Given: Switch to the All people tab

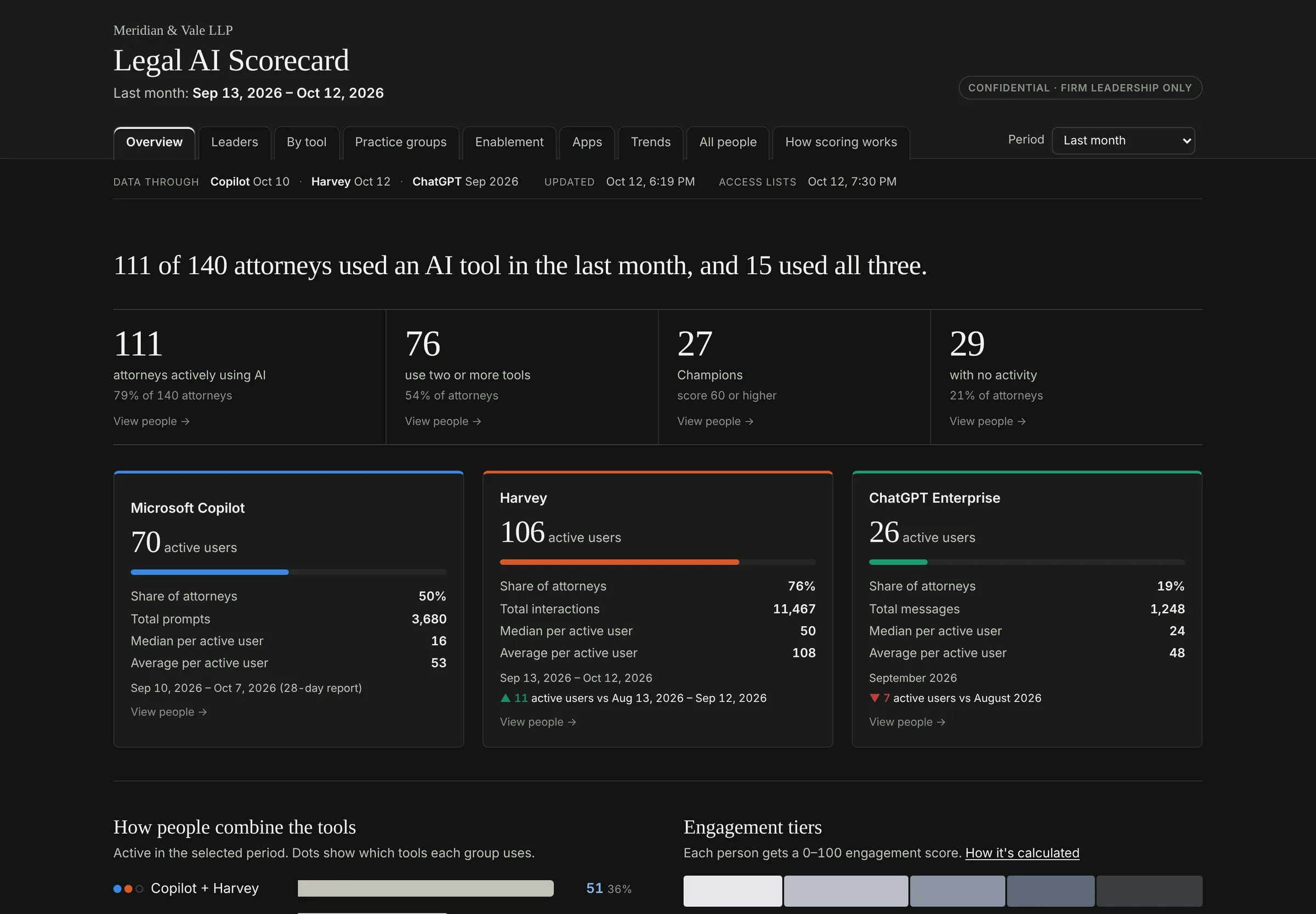Looking at the screenshot, I should [727, 142].
